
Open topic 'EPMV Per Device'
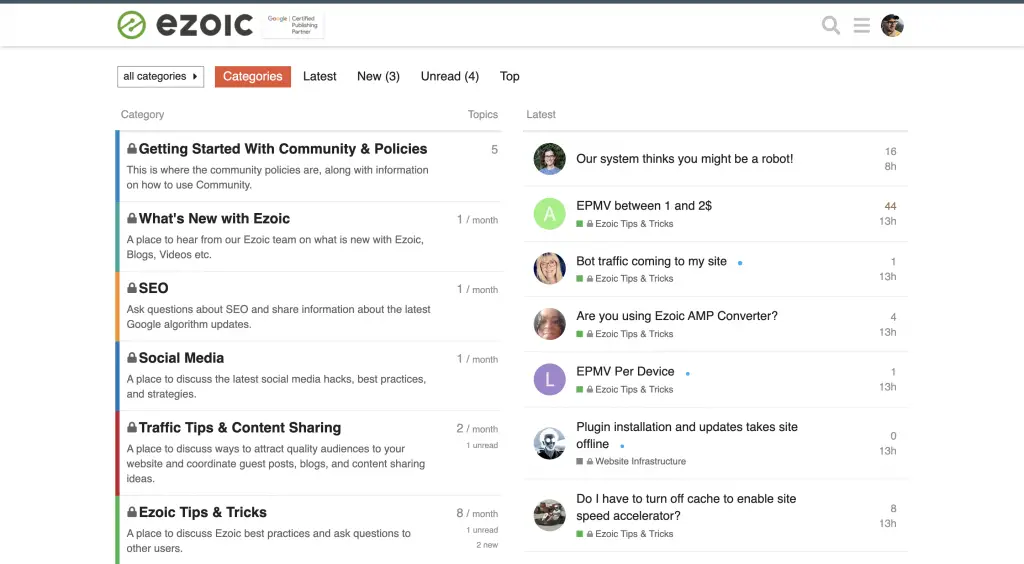[625, 371]
